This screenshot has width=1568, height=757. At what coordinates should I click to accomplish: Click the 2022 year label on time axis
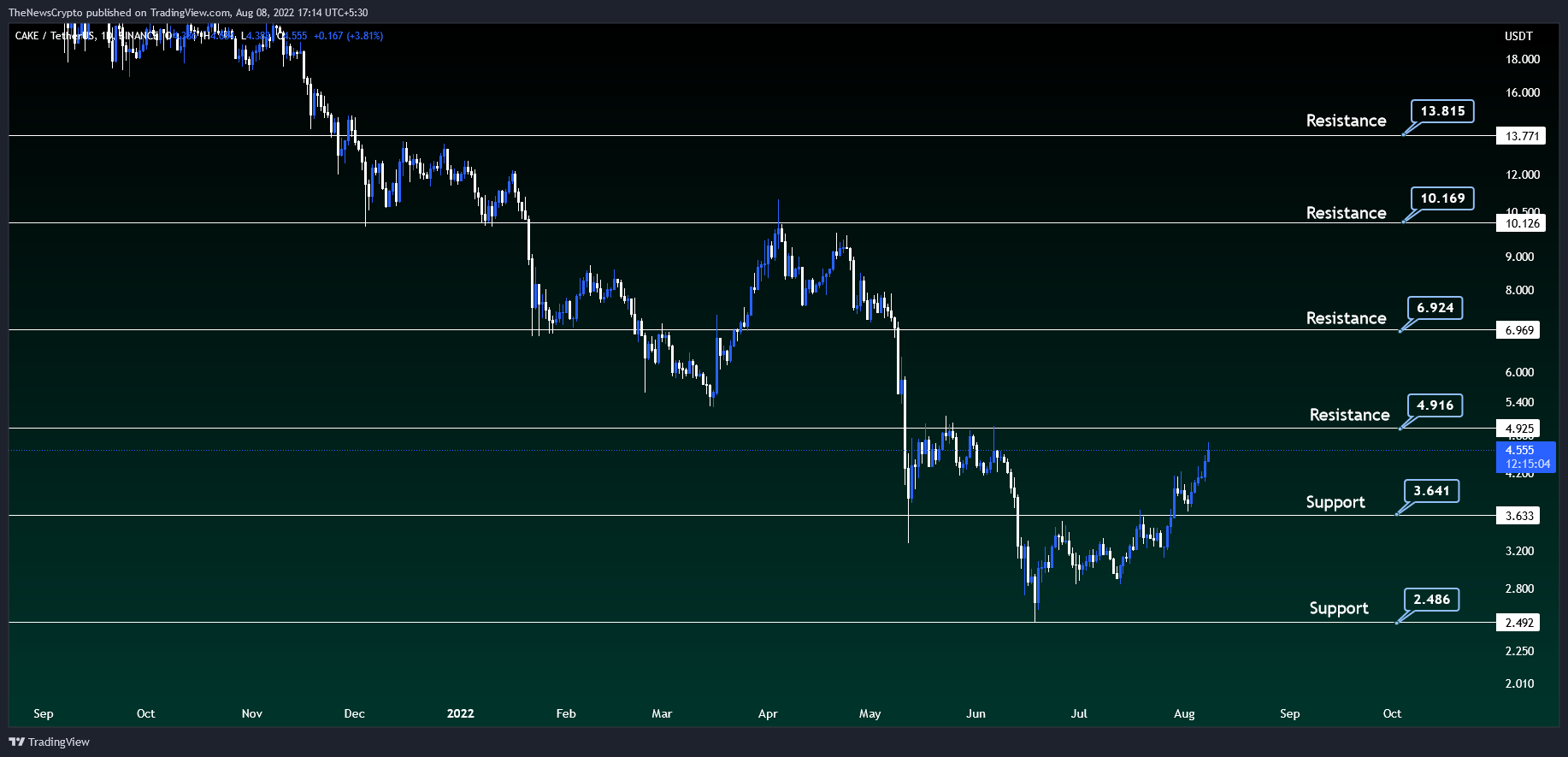coord(460,713)
